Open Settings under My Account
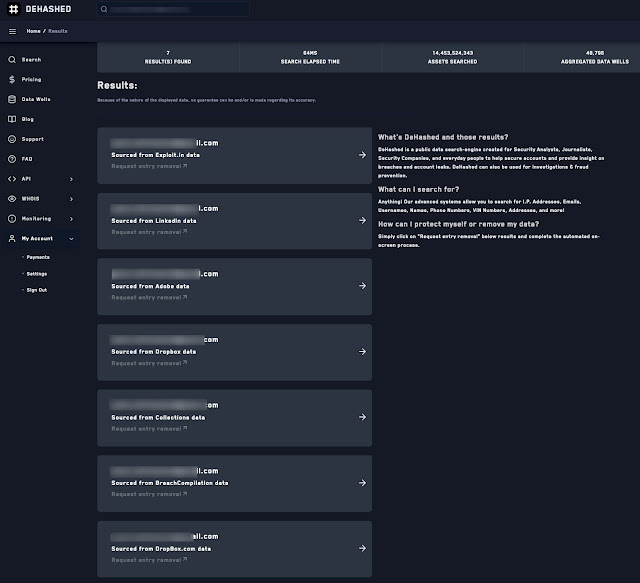This screenshot has width=640, height=583. (36, 273)
